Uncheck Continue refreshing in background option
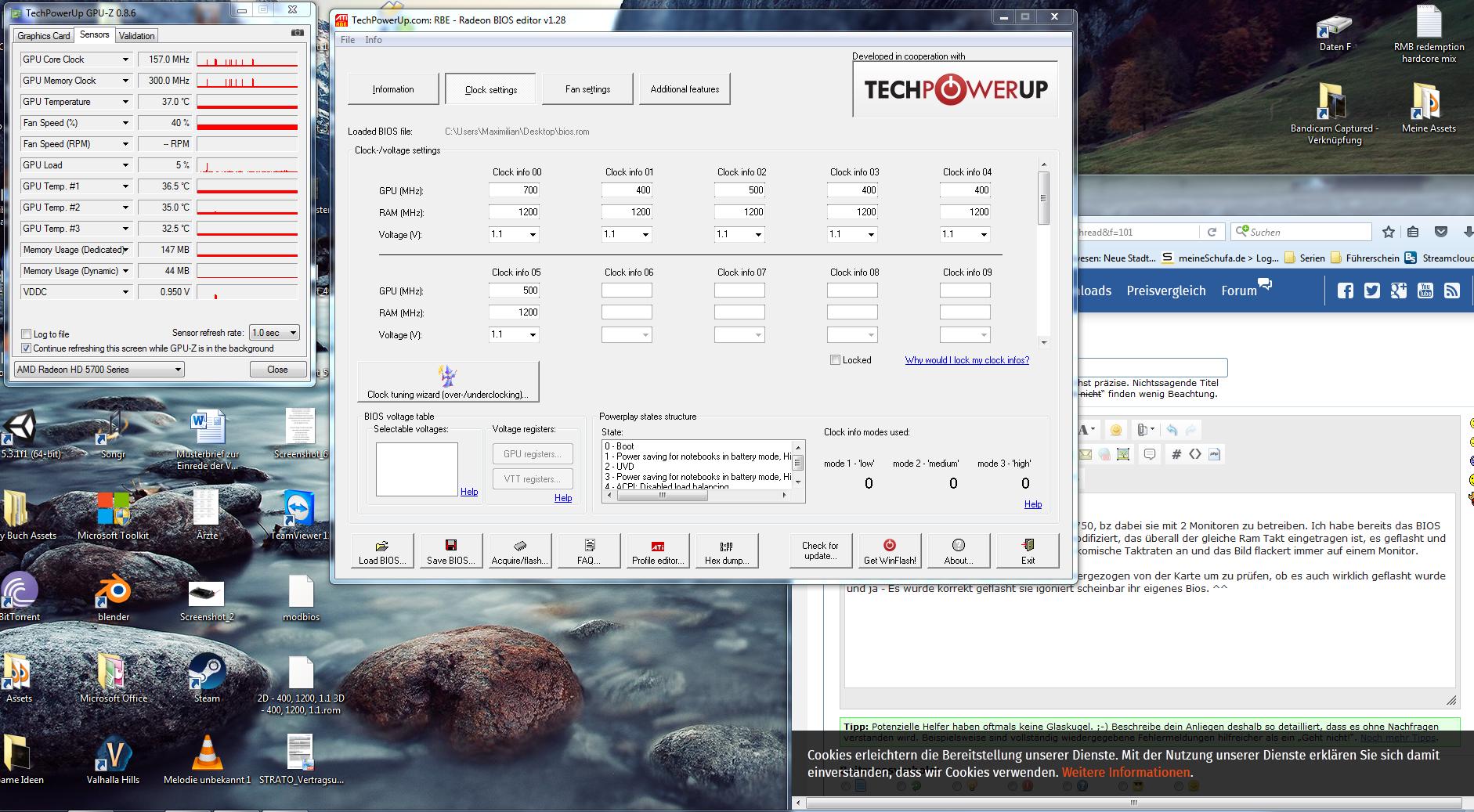The image size is (1474, 812). tap(27, 348)
